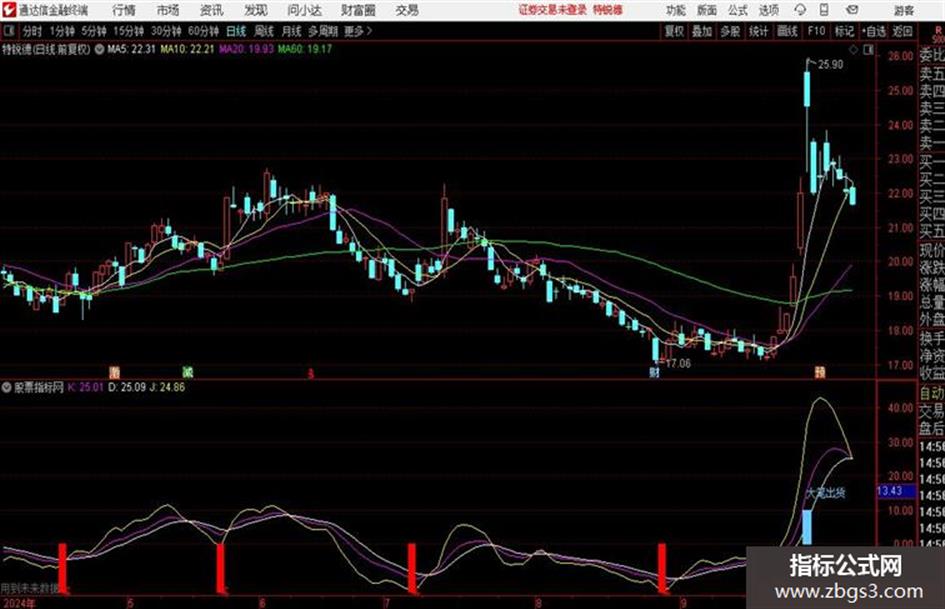Open the 财富圈 menu
This screenshot has height=609, width=945.
point(358,10)
